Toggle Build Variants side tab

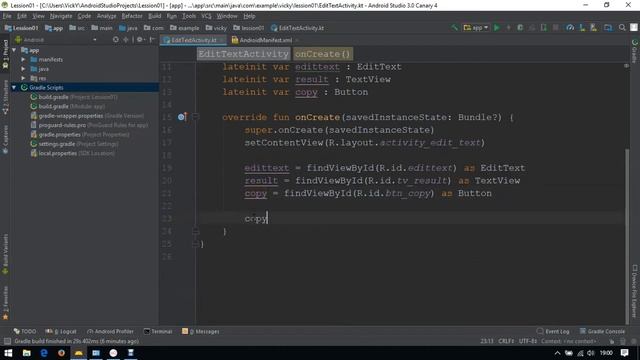click(x=5, y=254)
